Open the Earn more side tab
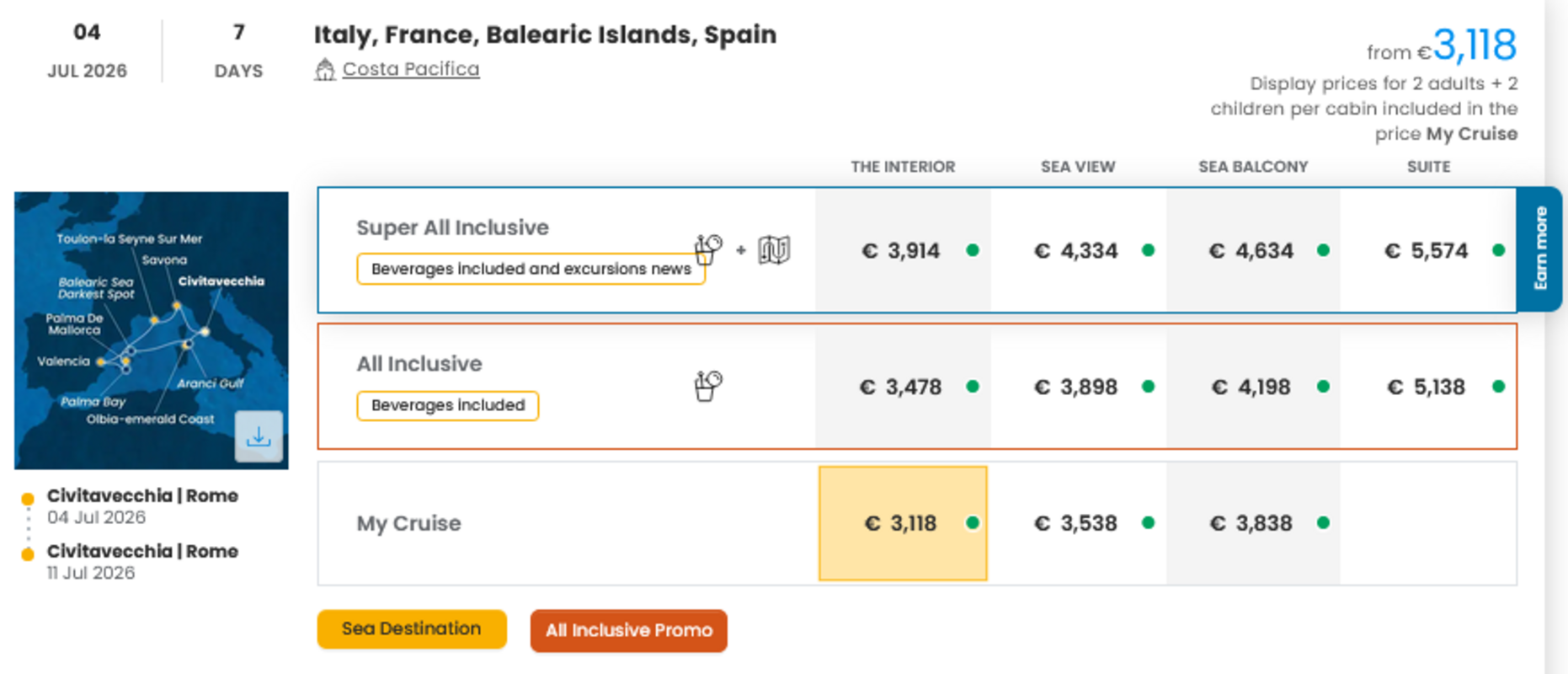Screen dimensions: 1568x674 1539,249
